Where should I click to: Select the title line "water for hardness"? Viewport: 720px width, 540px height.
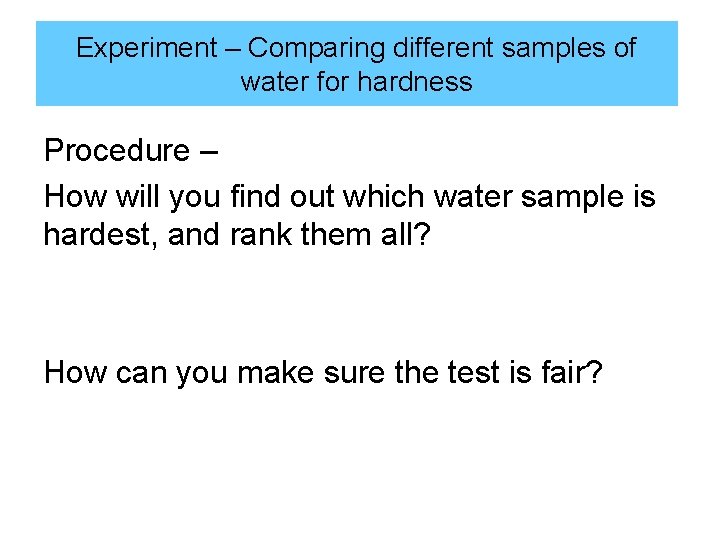357,82
